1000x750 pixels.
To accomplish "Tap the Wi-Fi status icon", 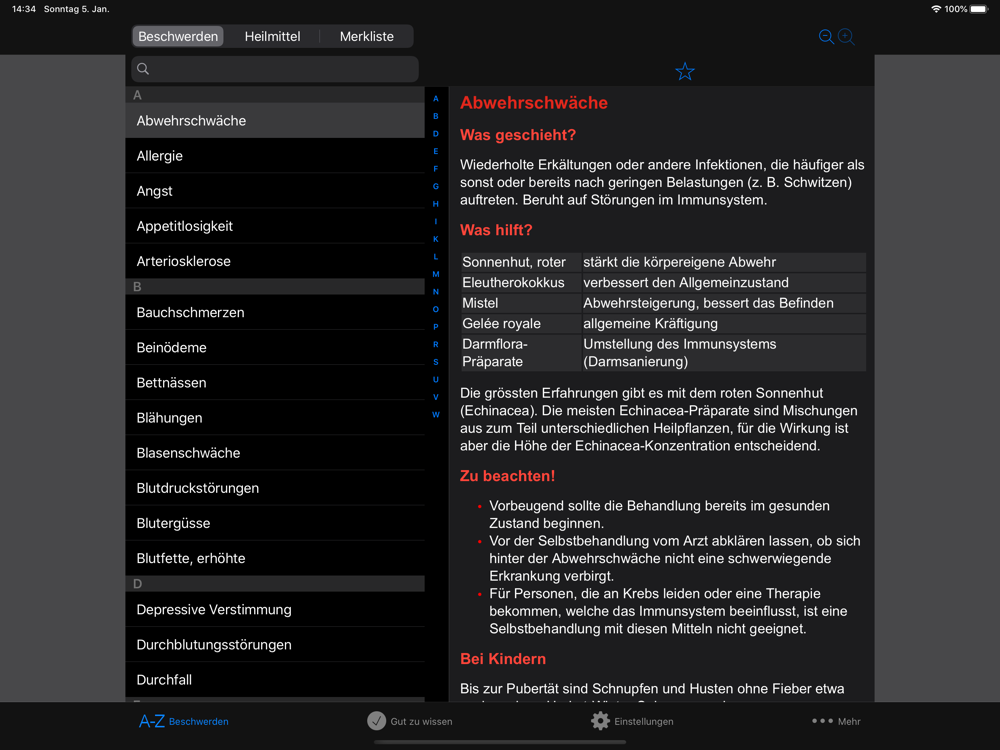I will [x=936, y=9].
